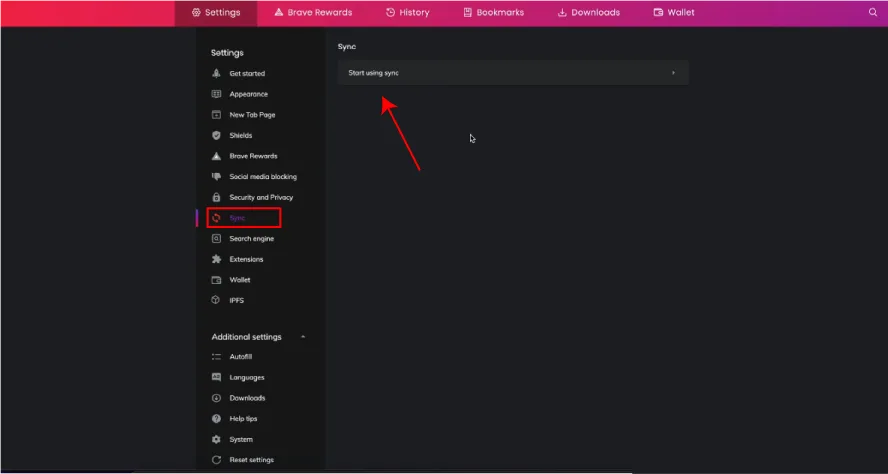Click the Shields shield icon in sidebar
The image size is (888, 474).
click(x=216, y=135)
